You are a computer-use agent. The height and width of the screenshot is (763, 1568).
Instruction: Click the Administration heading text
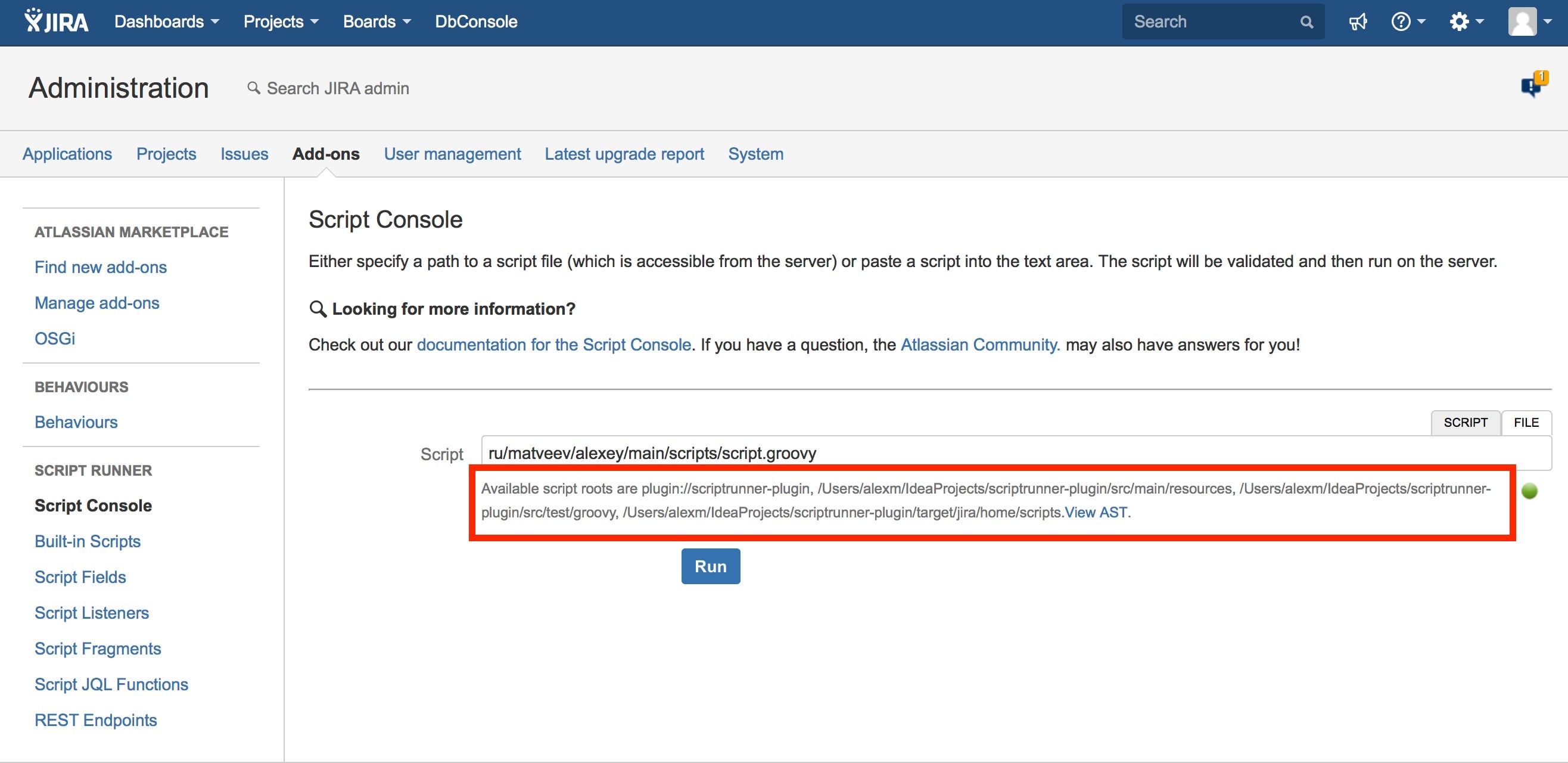click(119, 88)
